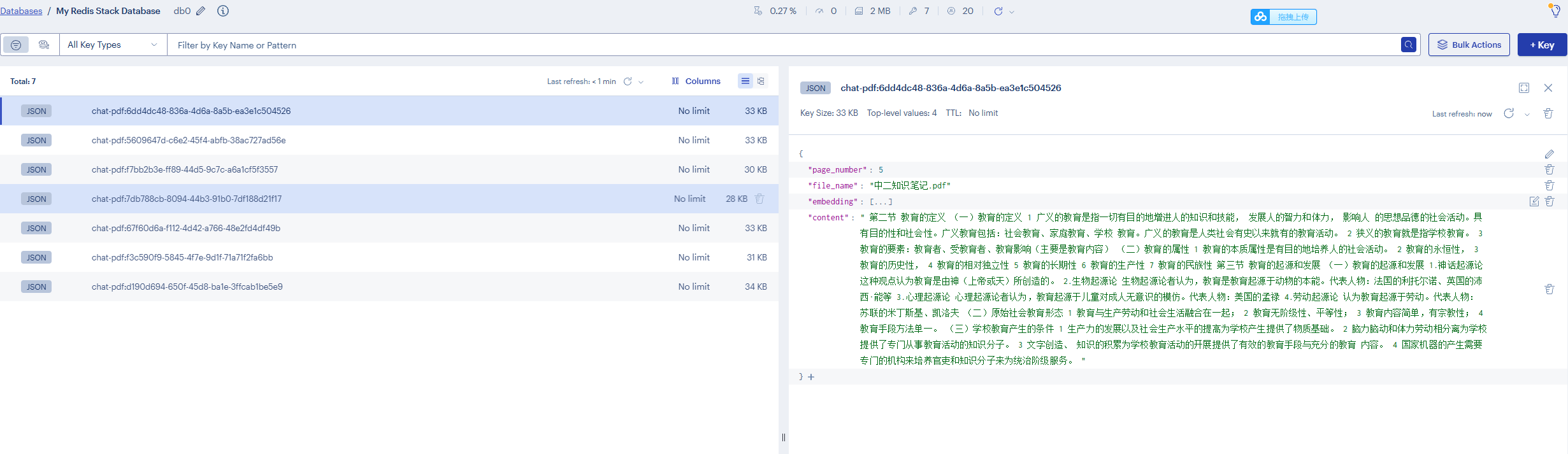
Task: Open the Insights lightbulb panel
Action: tap(1555, 10)
